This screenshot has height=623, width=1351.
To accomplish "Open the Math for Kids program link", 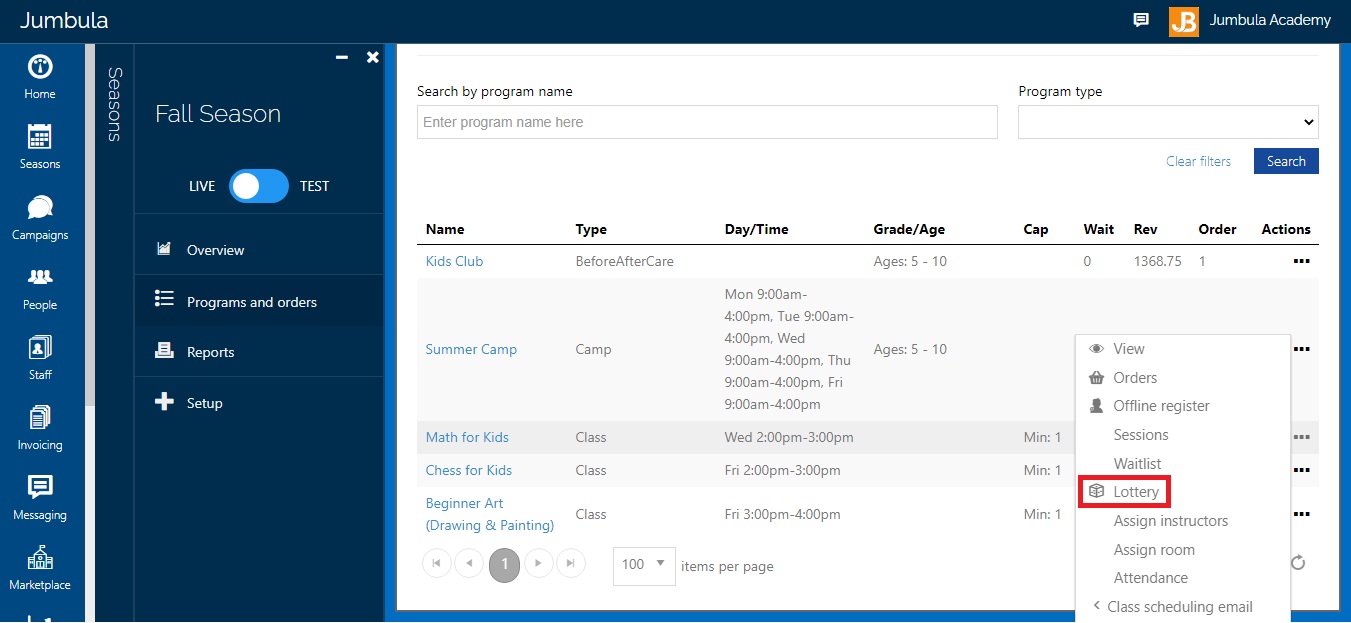I will click(467, 437).
